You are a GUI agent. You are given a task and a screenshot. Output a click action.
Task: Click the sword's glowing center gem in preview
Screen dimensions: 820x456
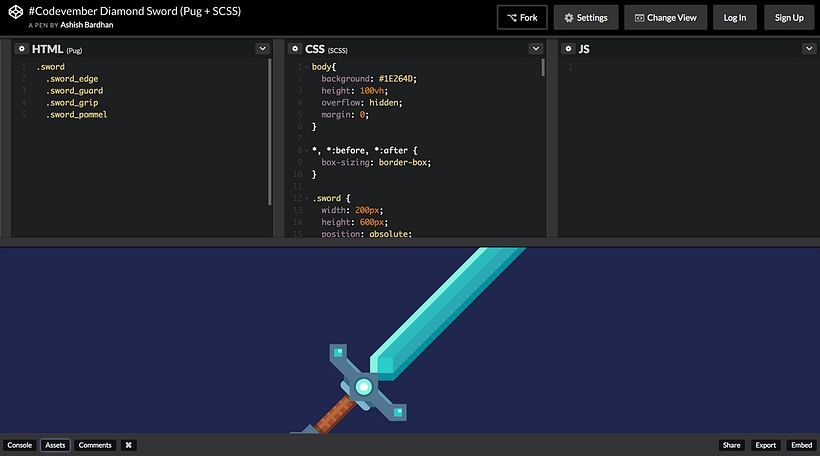tap(363, 387)
